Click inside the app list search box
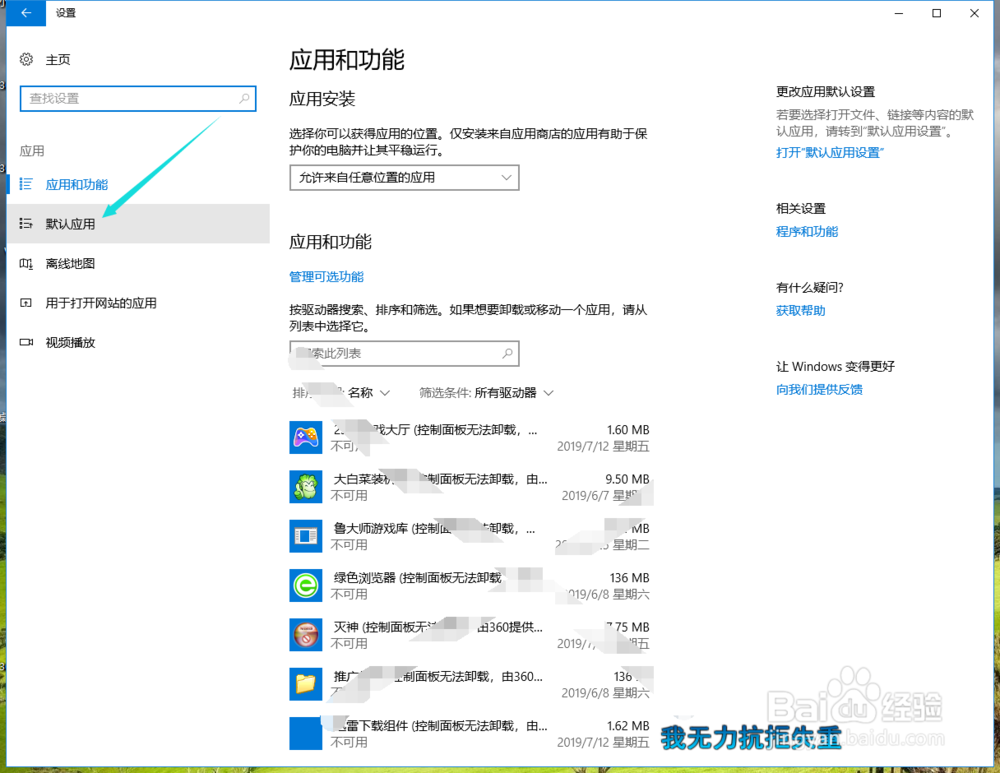The width and height of the screenshot is (1000, 773). (x=404, y=353)
